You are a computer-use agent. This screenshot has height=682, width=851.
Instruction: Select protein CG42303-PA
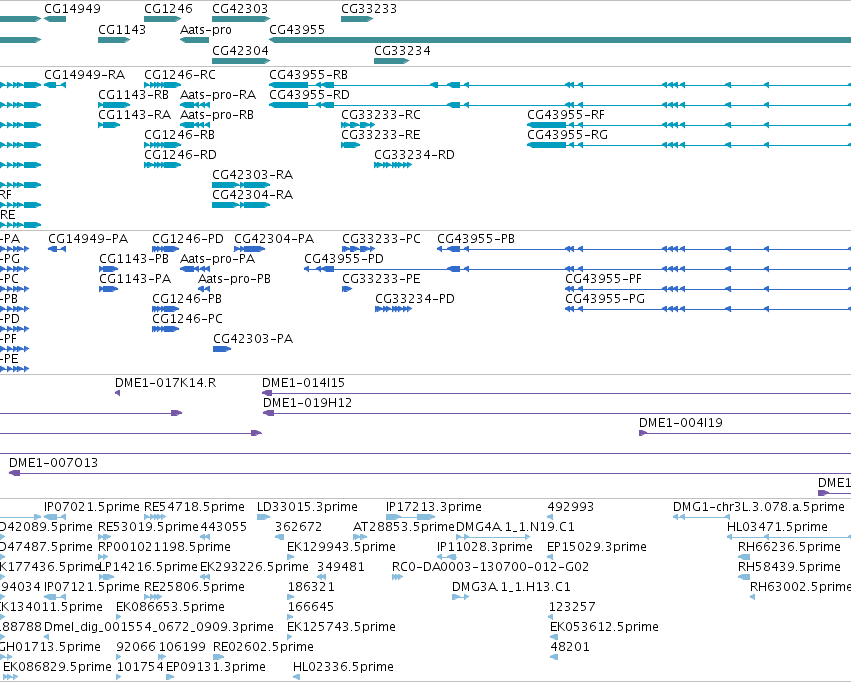click(x=253, y=339)
